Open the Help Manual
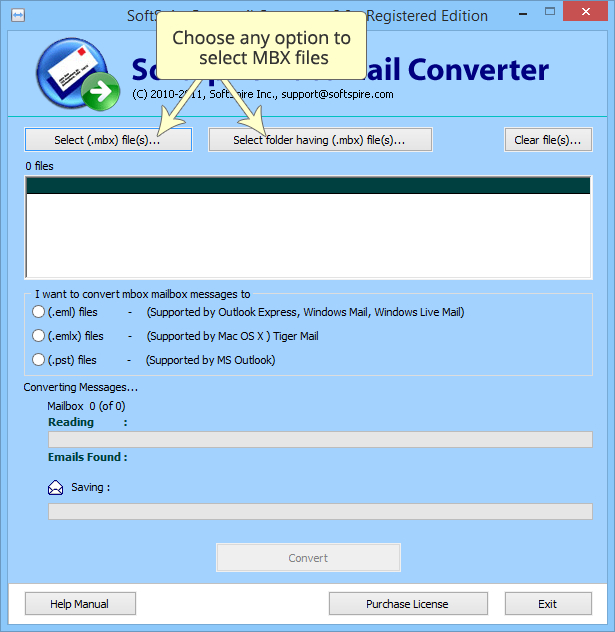Viewport: 615px width, 632px height. coord(80,604)
